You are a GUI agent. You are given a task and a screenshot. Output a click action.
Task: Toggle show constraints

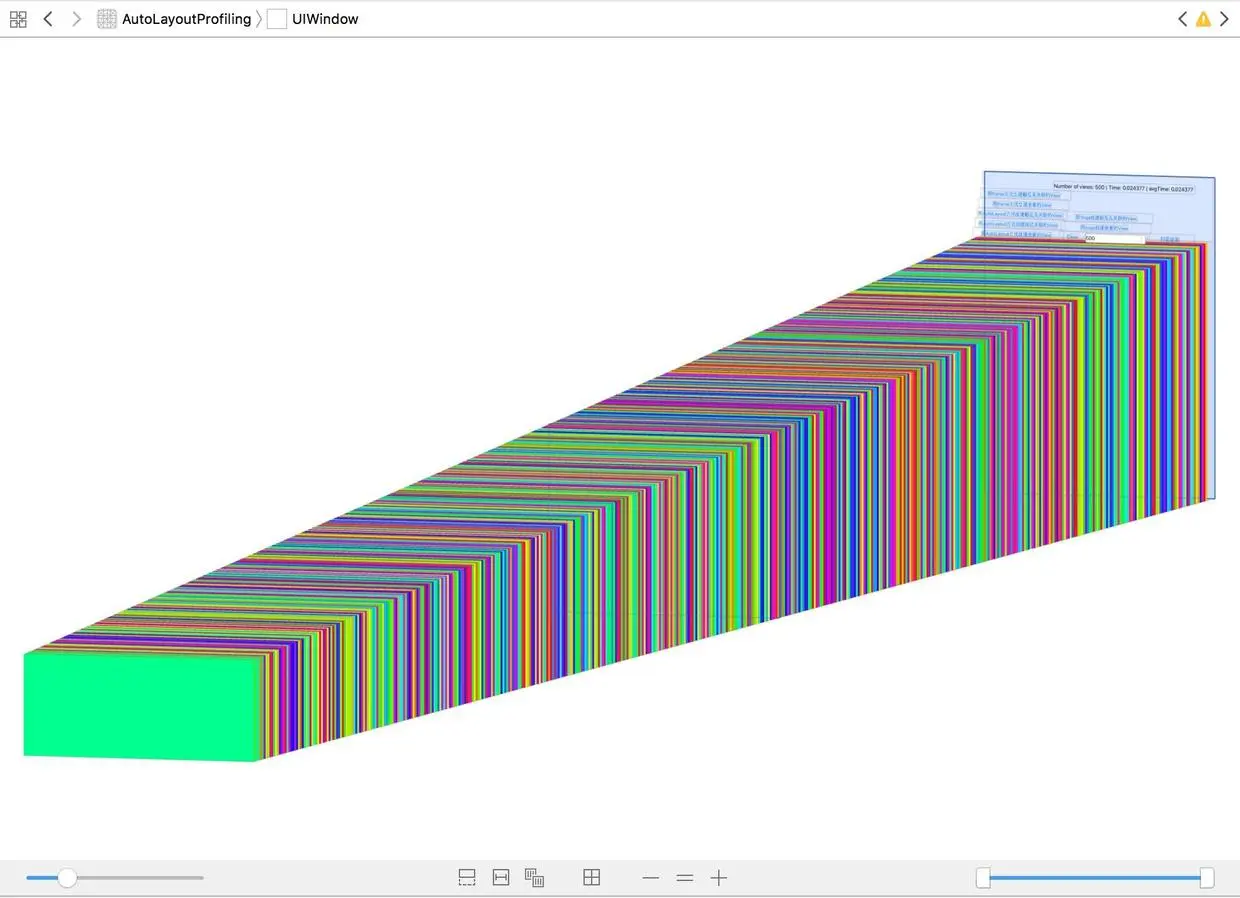pos(501,878)
